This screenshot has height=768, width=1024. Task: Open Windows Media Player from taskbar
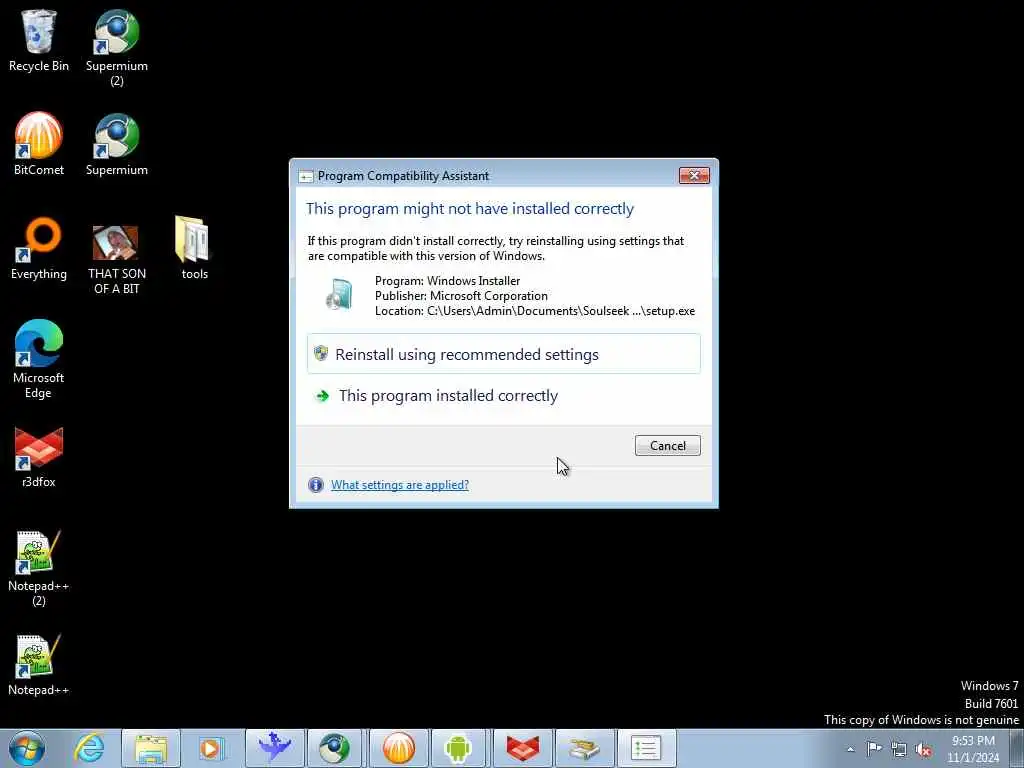(211, 748)
